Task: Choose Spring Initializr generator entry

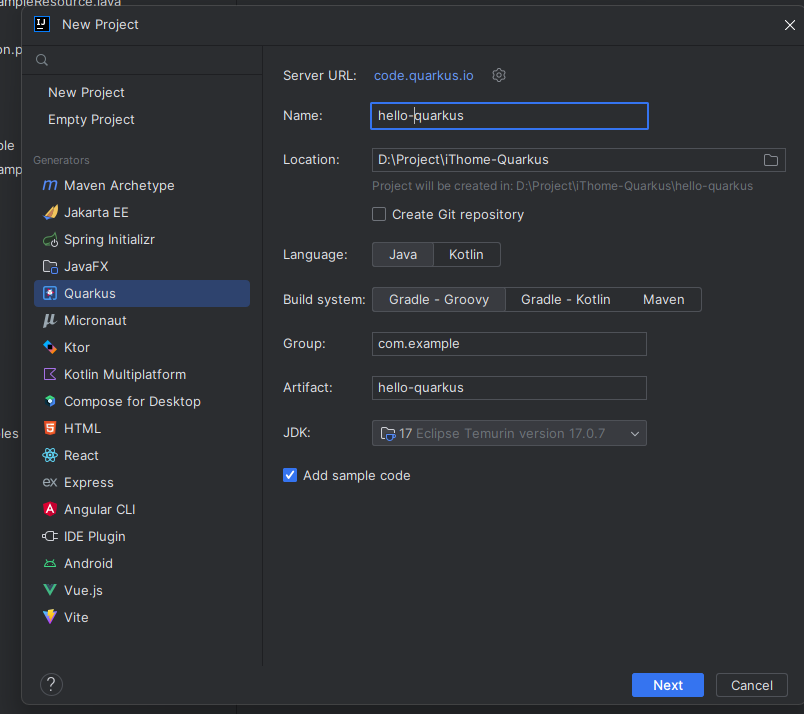Action: (x=142, y=240)
